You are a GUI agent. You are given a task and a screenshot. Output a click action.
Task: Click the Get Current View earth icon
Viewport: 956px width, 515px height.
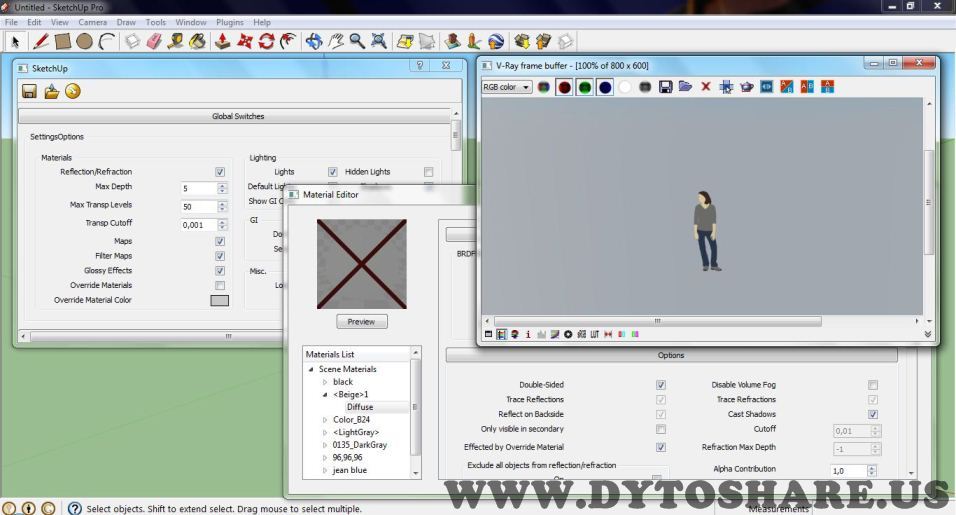click(496, 41)
